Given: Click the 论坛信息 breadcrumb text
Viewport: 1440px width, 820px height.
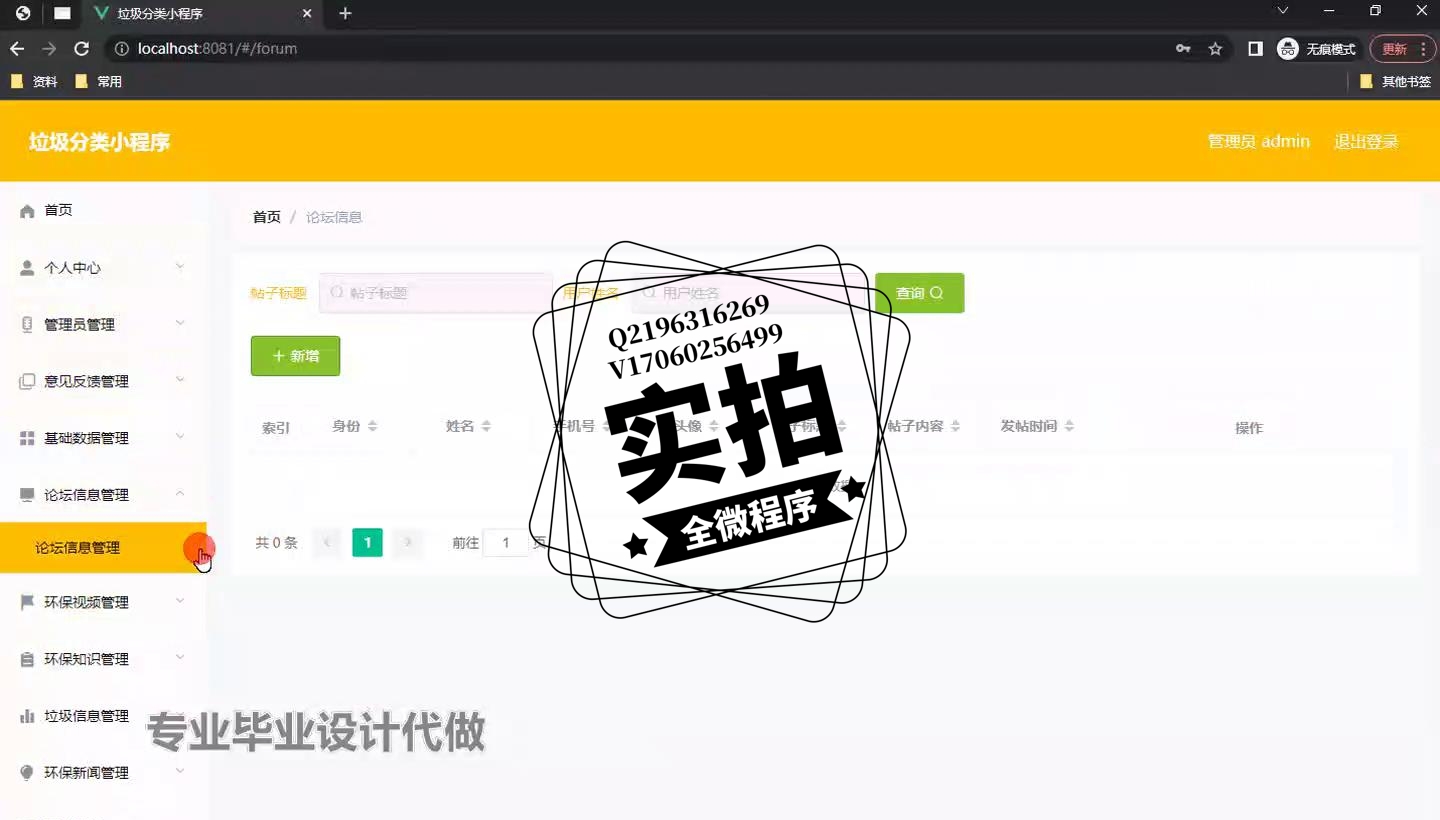Looking at the screenshot, I should click(x=334, y=217).
